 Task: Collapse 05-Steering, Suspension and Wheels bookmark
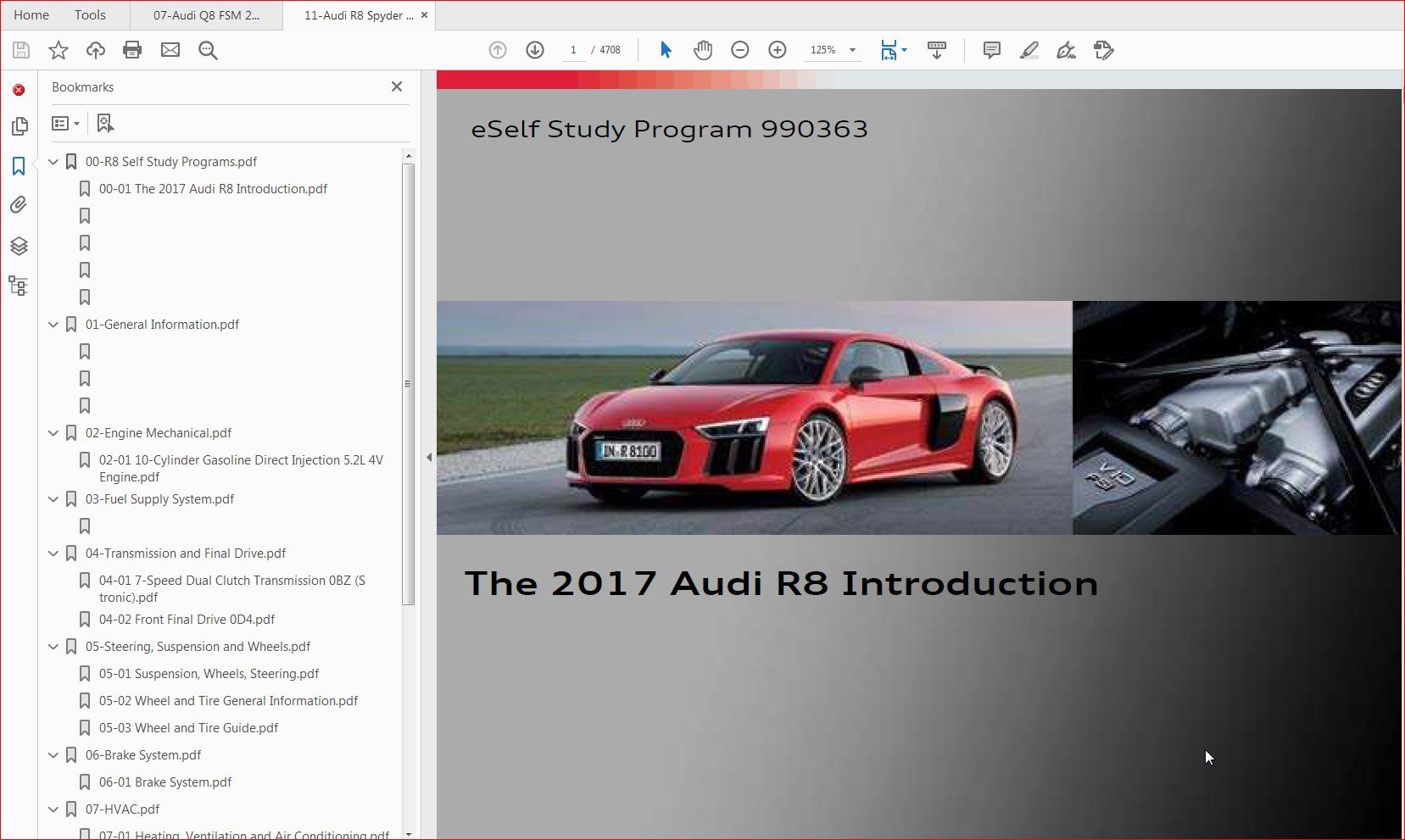tap(53, 647)
